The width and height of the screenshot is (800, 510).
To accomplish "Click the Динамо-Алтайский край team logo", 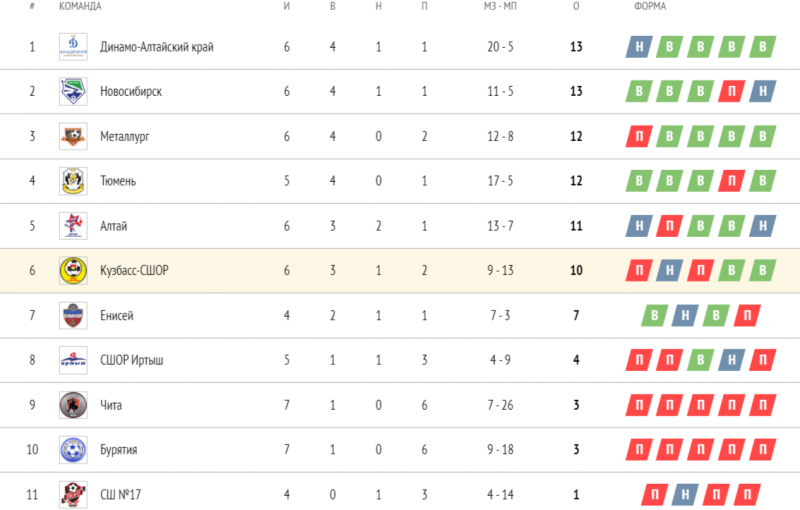I will point(73,46).
